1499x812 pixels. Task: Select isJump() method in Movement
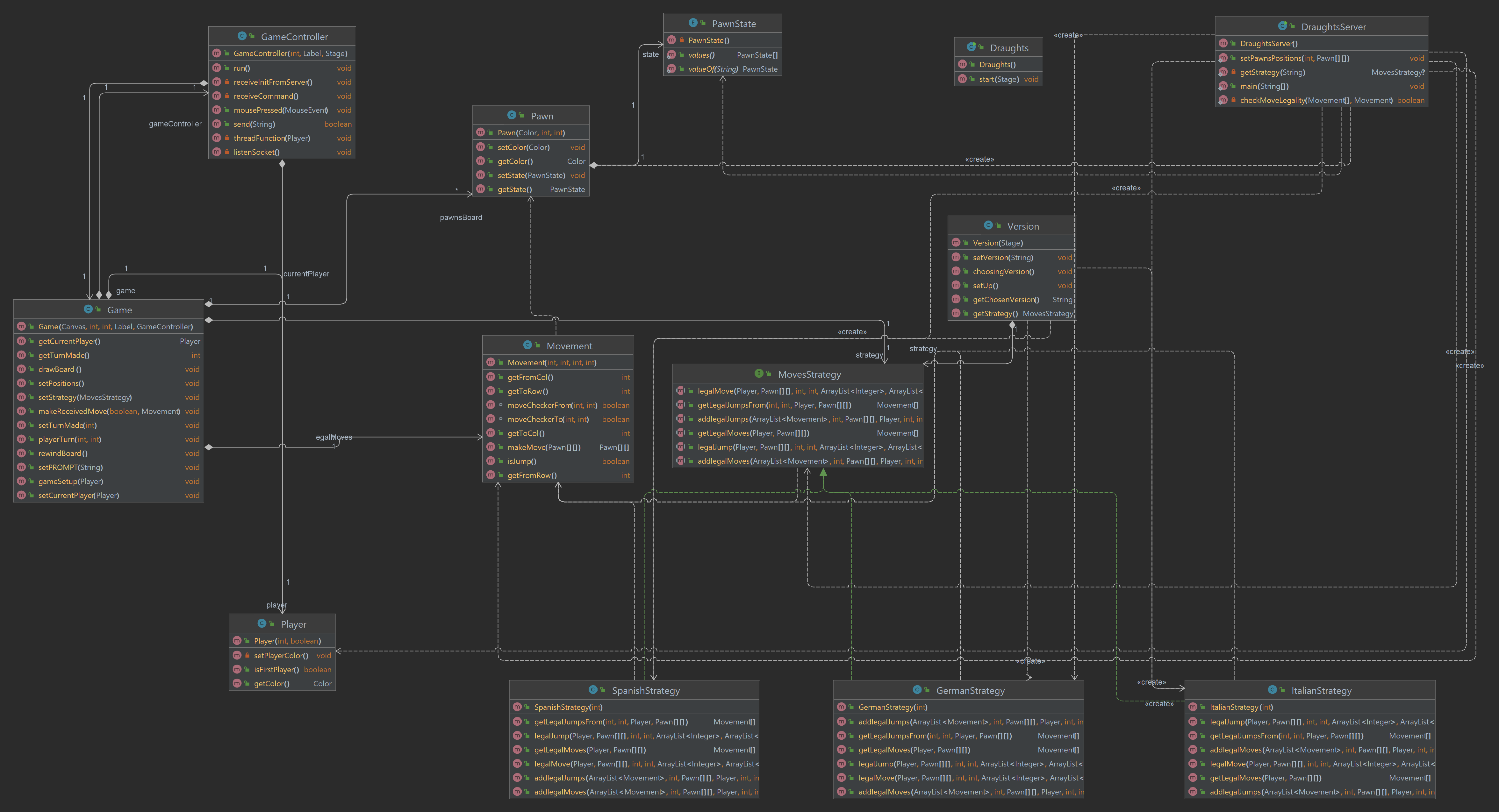[558, 461]
